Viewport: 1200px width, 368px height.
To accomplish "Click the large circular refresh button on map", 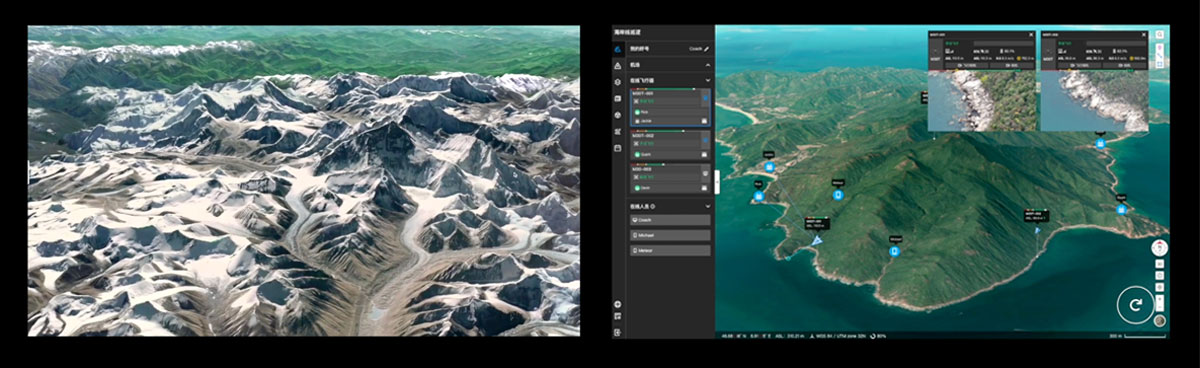I will (x=1136, y=305).
